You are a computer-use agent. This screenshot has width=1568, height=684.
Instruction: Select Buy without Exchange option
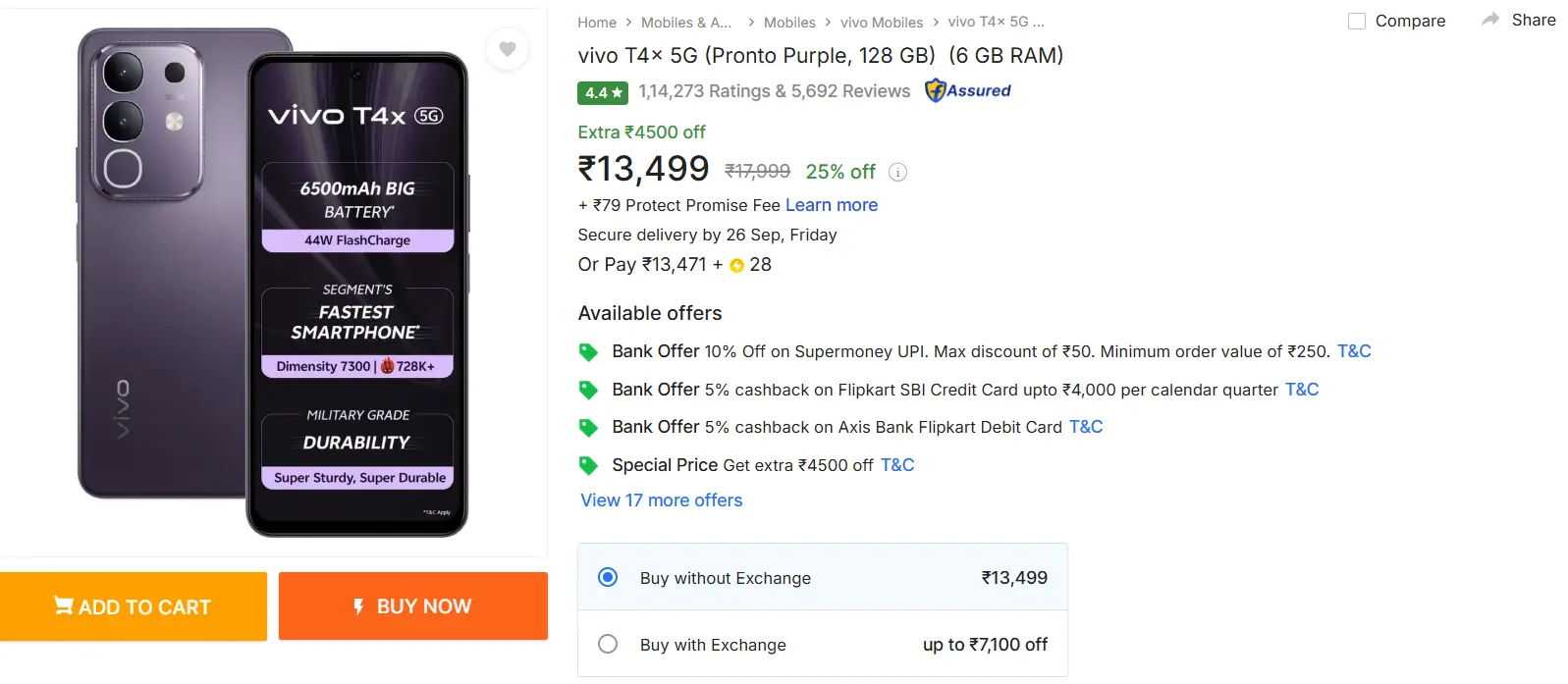(x=608, y=578)
